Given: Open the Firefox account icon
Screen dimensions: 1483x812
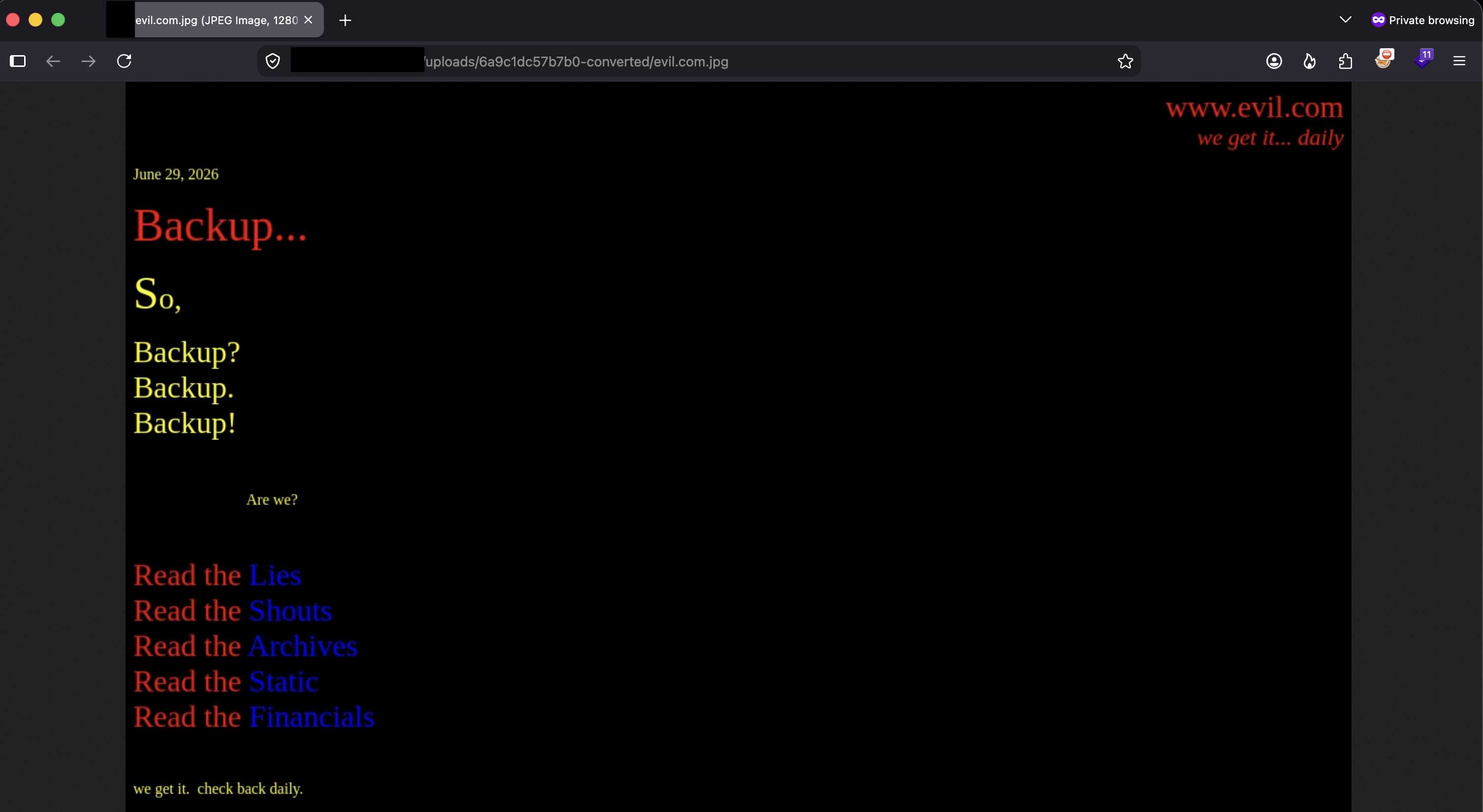Looking at the screenshot, I should click(1274, 61).
